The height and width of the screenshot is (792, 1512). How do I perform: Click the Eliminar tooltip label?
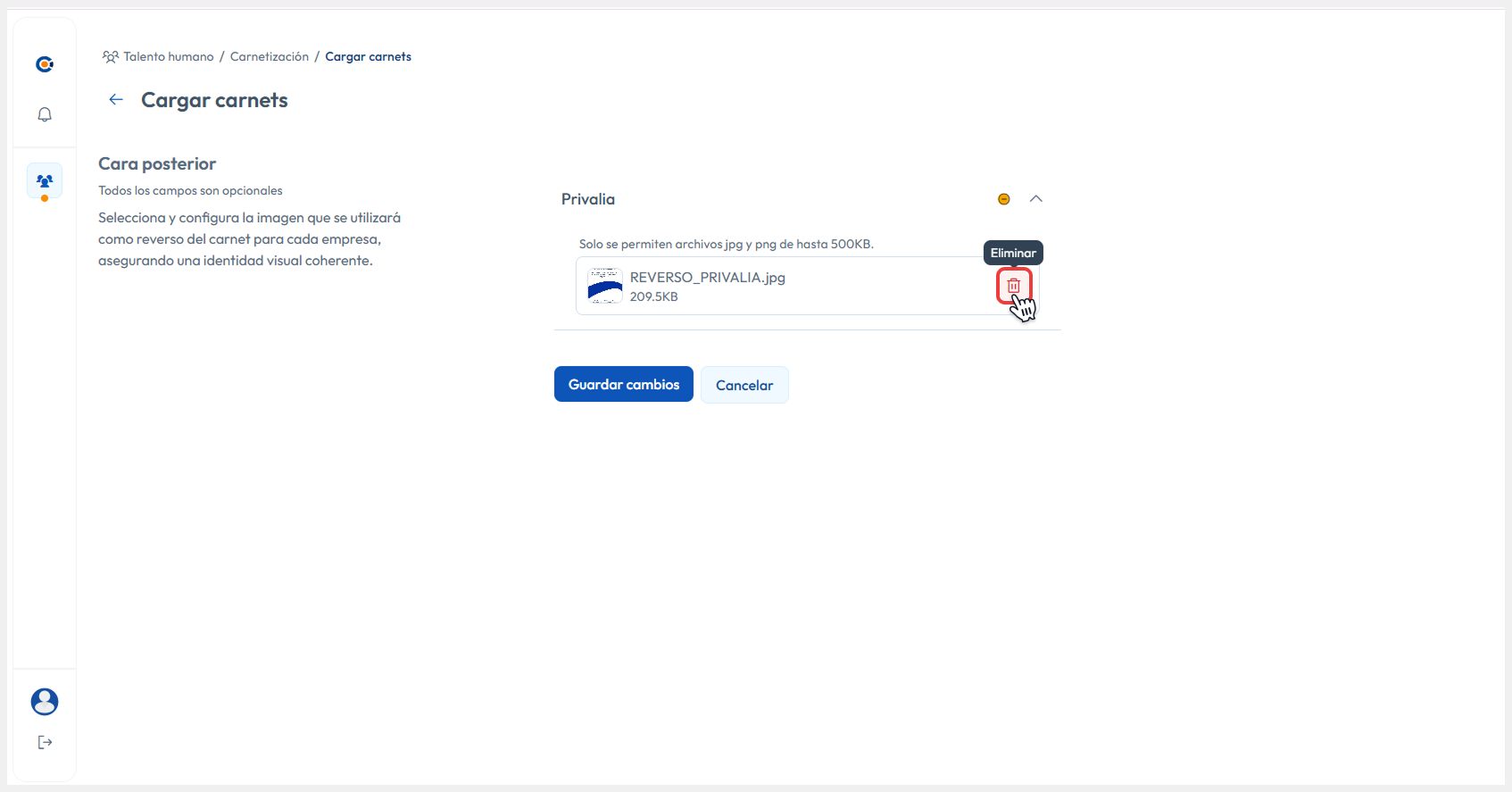click(1013, 253)
